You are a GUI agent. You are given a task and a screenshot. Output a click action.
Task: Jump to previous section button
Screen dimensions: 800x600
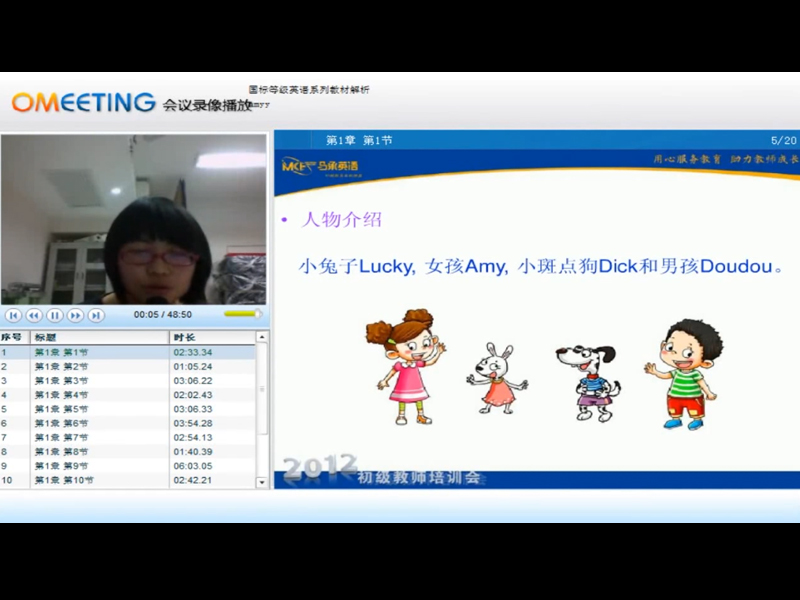coord(13,315)
